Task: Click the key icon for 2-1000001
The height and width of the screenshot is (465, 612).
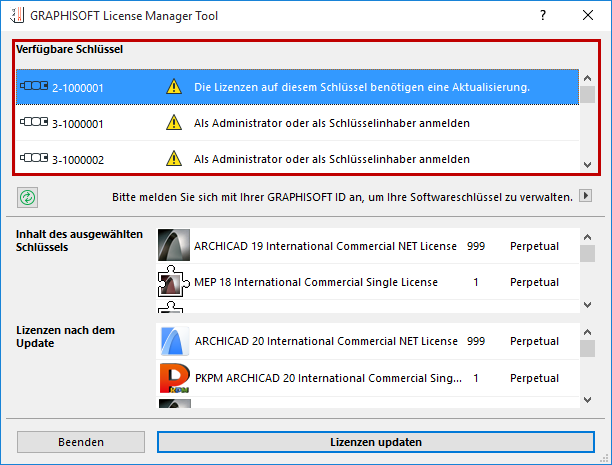Action: [34, 88]
